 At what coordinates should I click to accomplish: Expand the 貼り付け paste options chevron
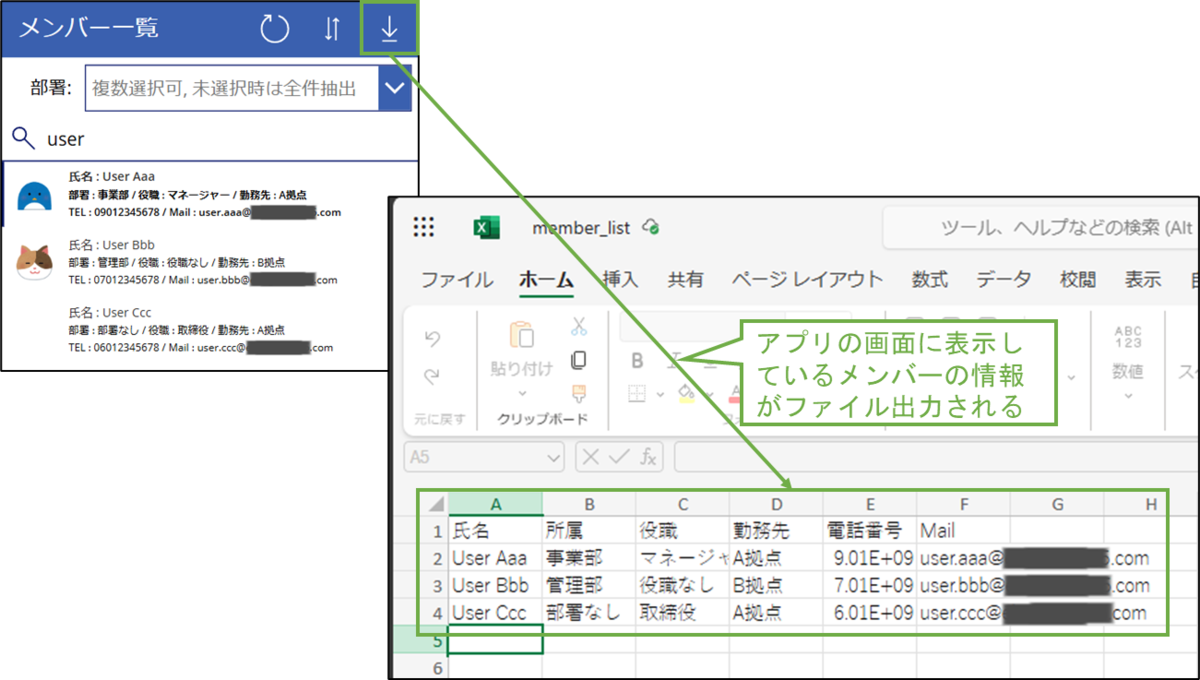522,393
